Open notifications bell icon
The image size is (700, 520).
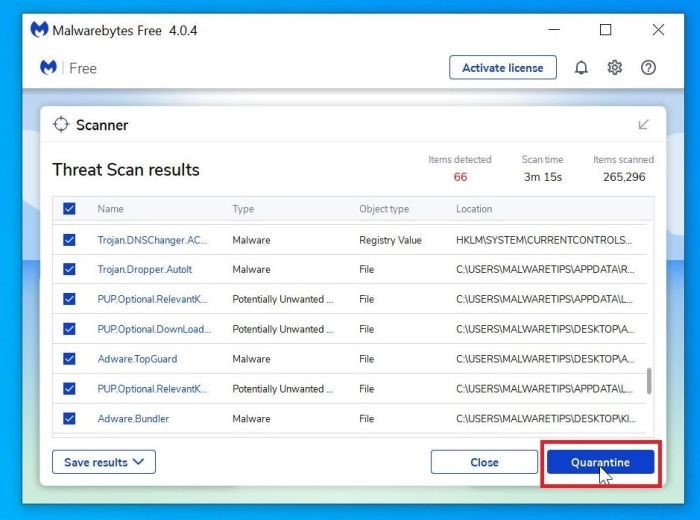581,68
